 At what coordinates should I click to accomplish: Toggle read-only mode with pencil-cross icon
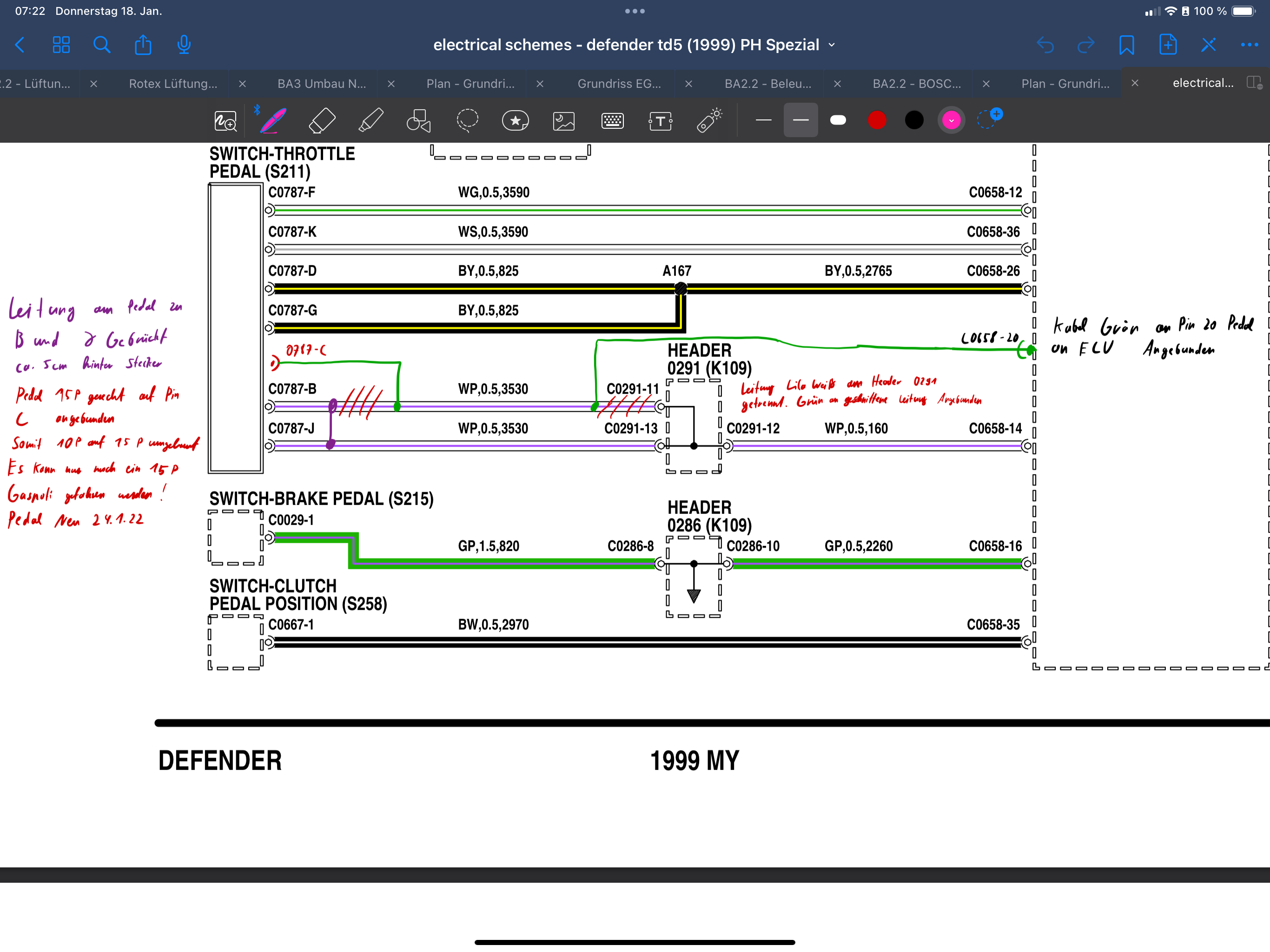click(x=1209, y=45)
